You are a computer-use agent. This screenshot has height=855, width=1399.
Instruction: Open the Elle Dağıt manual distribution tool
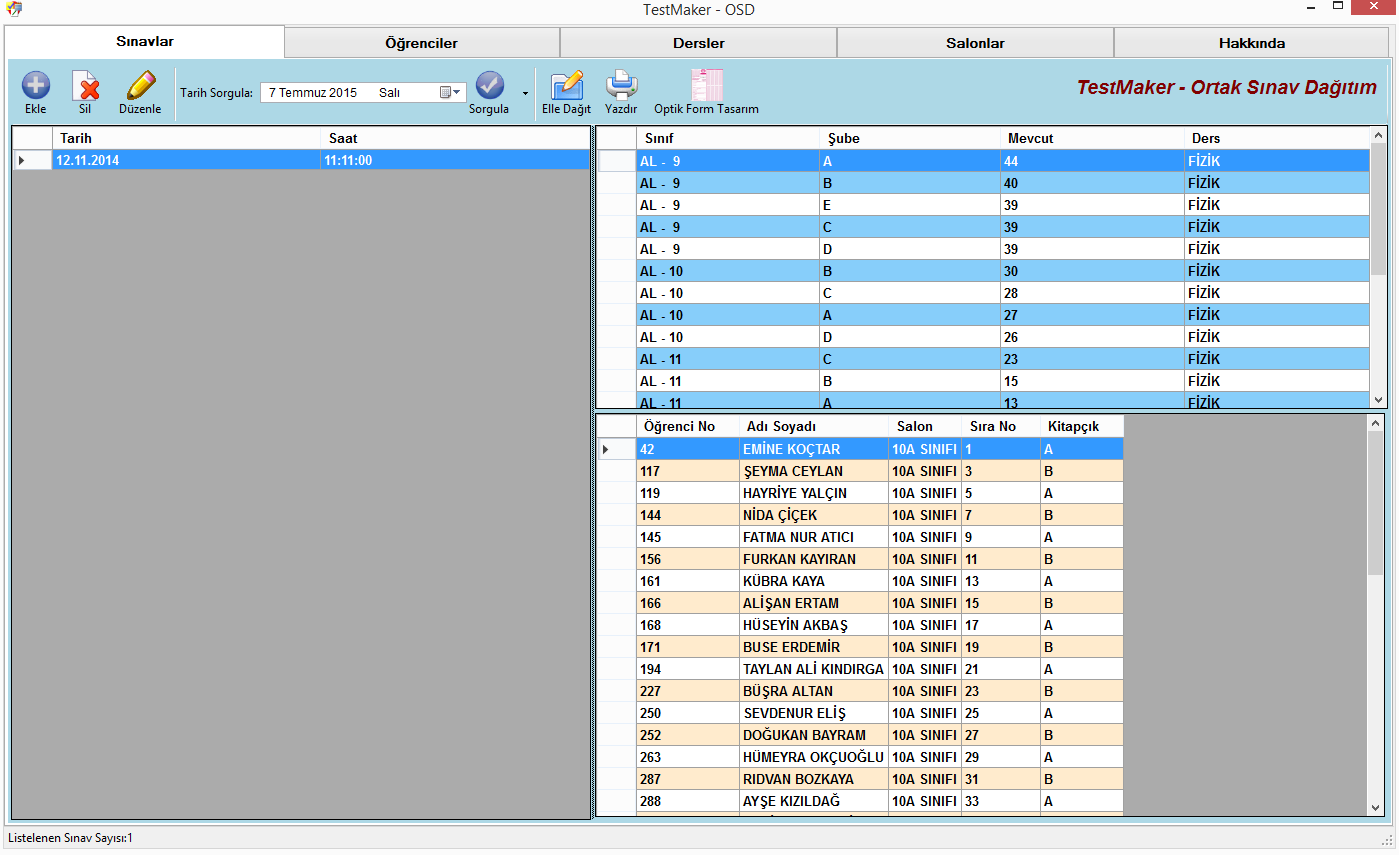click(566, 87)
